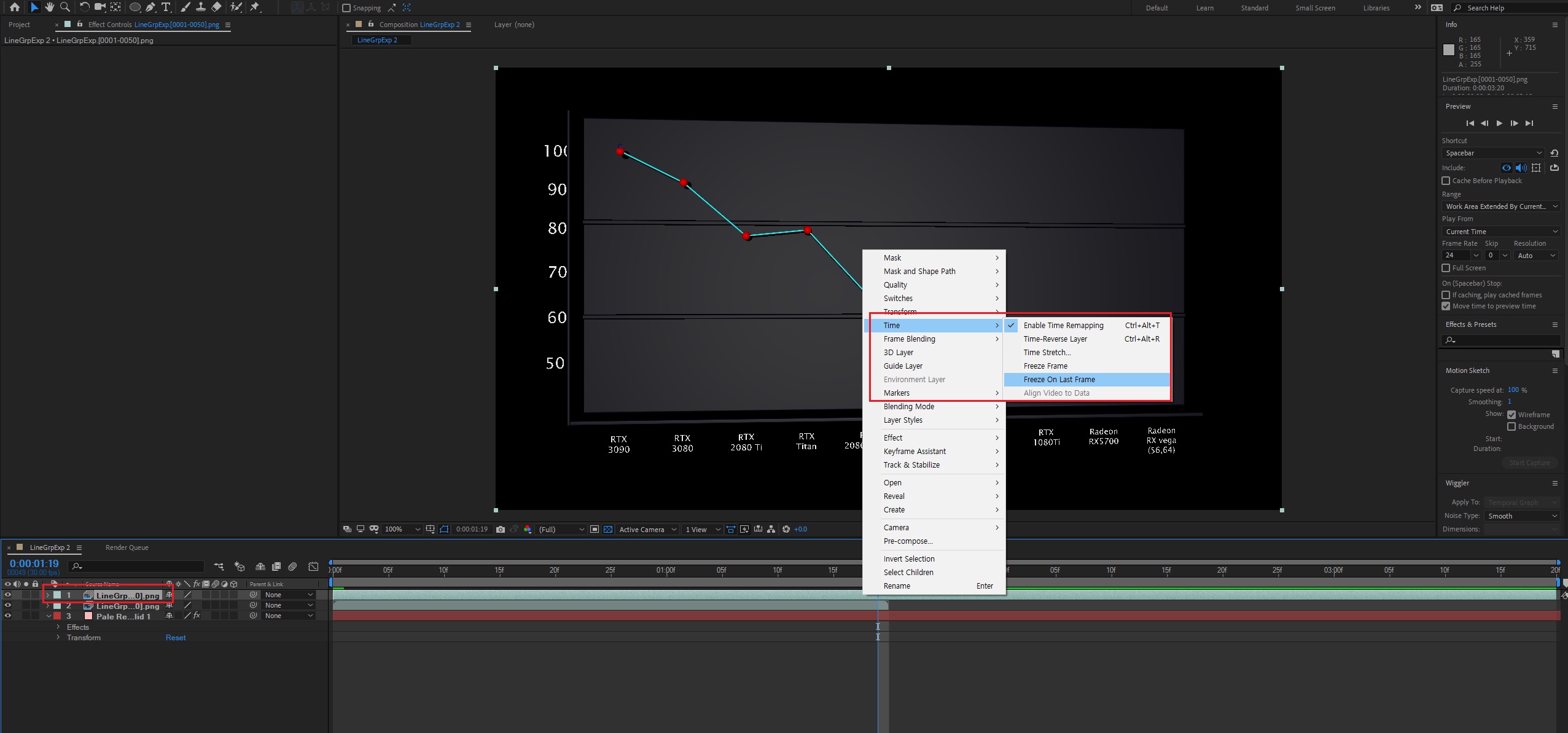Hide layer 3 Pale Red Solid eye toggle
The width and height of the screenshot is (1568, 733).
tap(8, 616)
